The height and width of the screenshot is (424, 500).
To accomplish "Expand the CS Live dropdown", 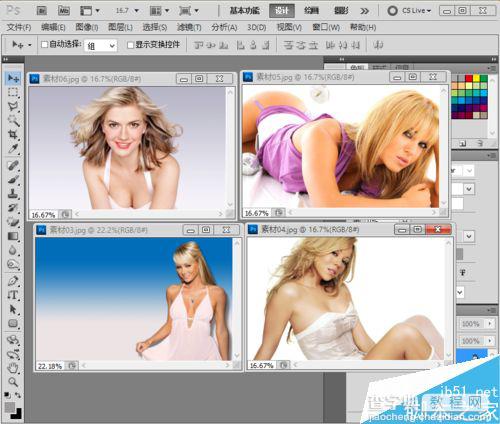I will click(410, 11).
